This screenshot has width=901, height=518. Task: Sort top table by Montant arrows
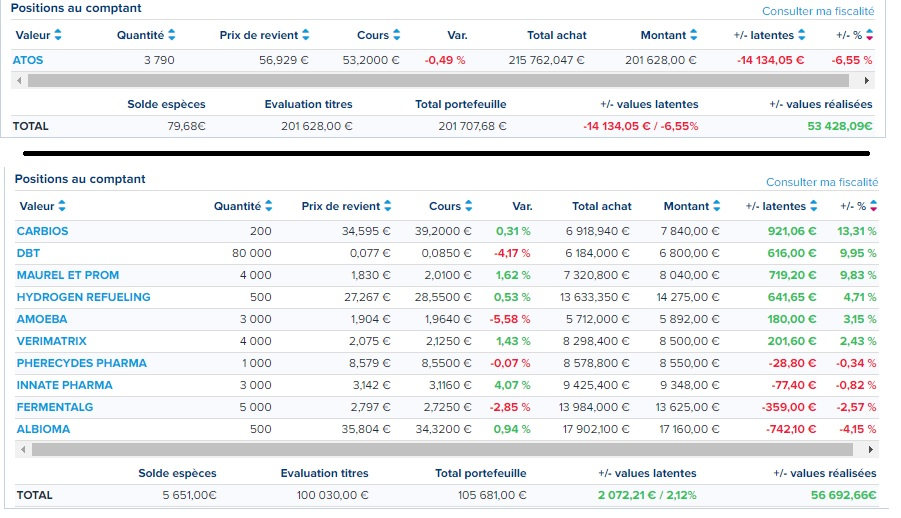click(694, 35)
